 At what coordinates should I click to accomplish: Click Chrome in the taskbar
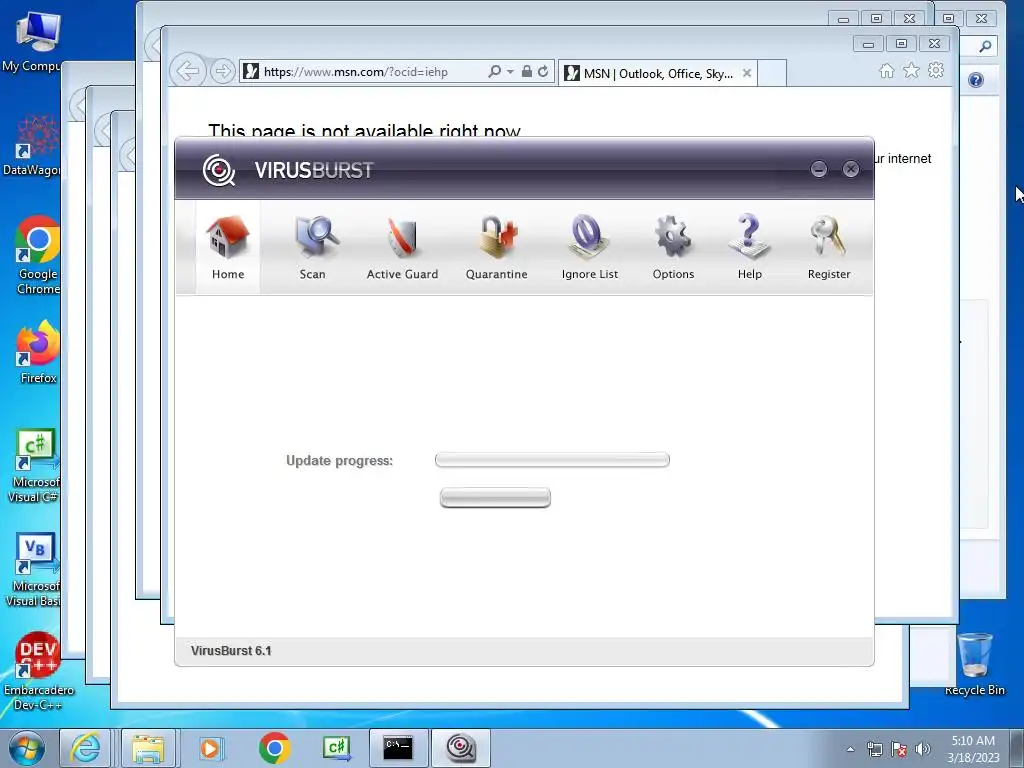pos(274,748)
